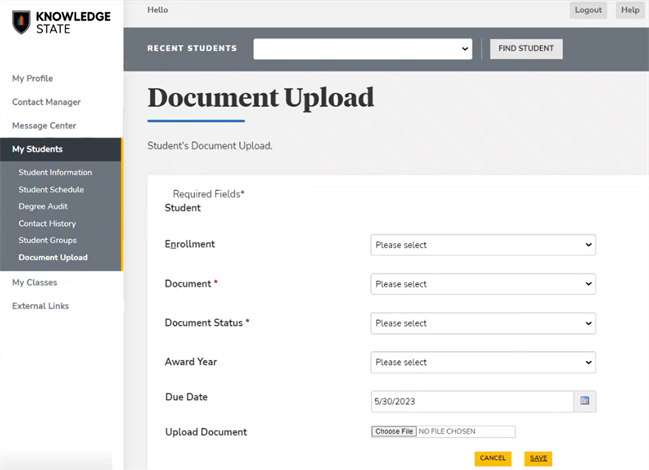
Task: Go to My Profile in sidebar
Action: (33, 78)
